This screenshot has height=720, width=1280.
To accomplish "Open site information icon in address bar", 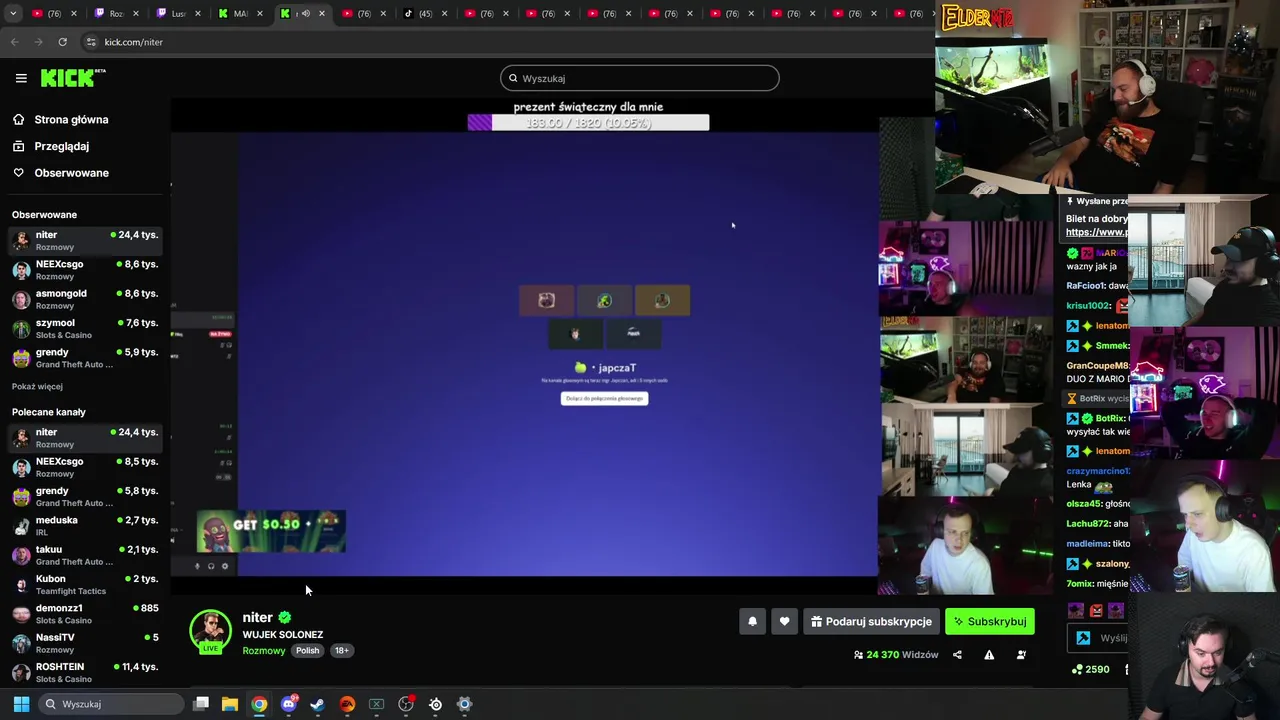I will coord(91,42).
